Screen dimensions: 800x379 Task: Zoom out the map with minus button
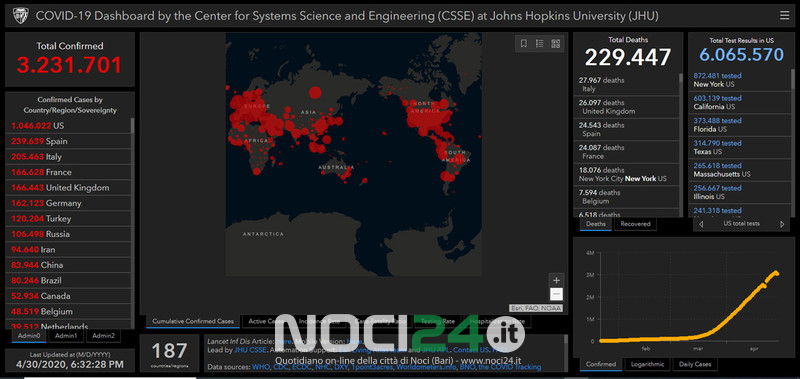click(556, 294)
